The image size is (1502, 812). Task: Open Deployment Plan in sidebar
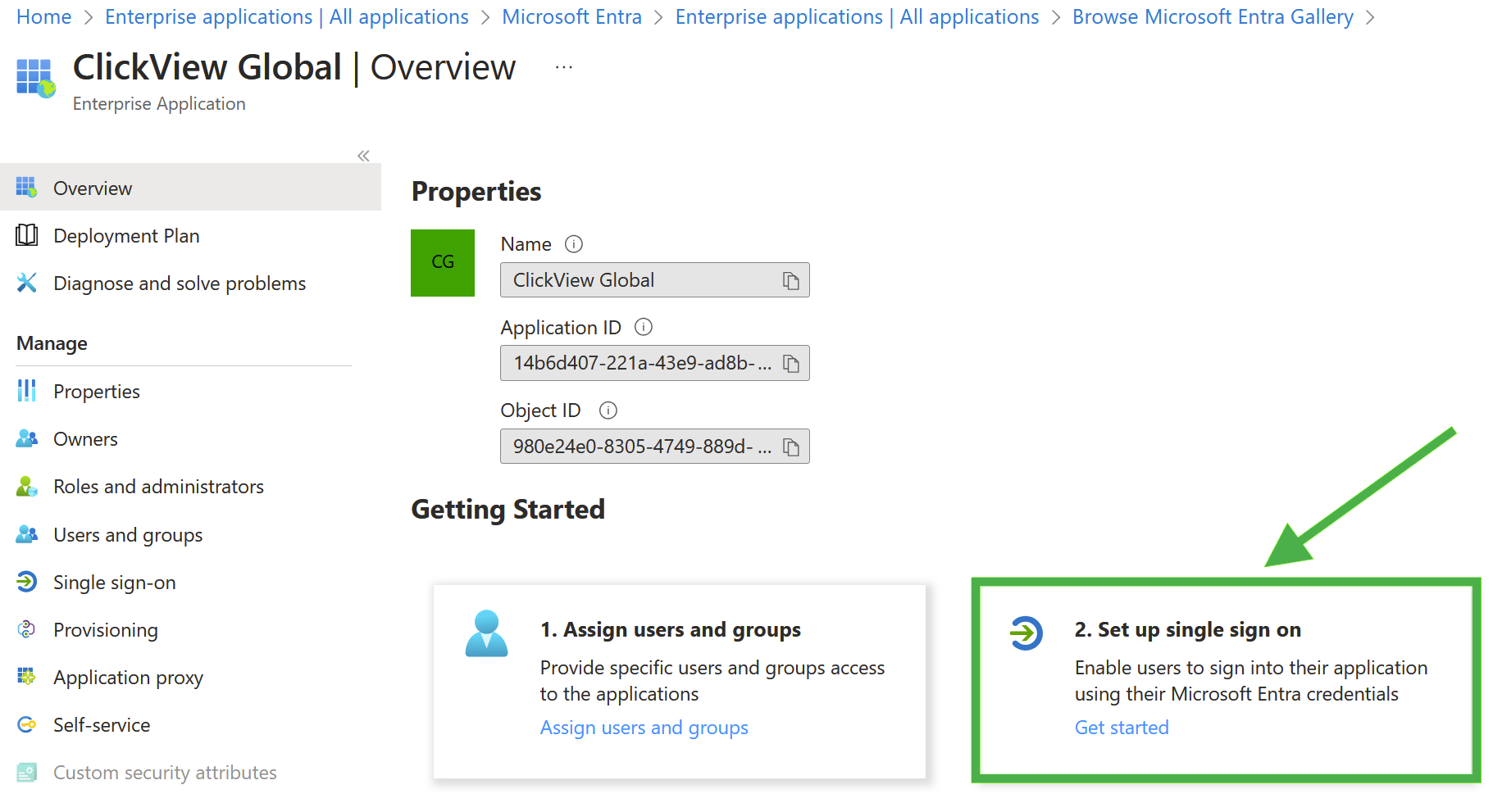(x=190, y=235)
